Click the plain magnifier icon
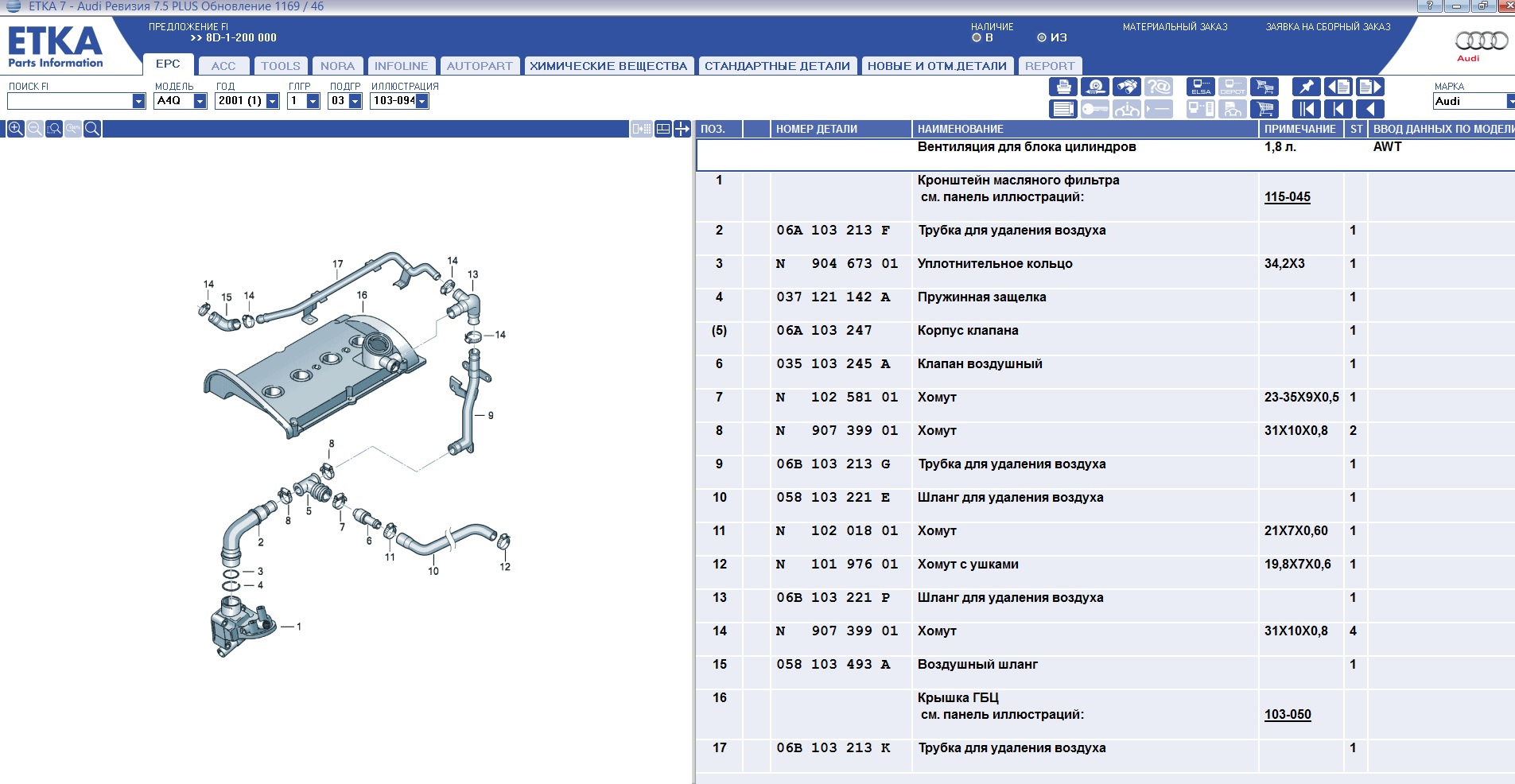This screenshot has height=784, width=1515. pos(92,129)
